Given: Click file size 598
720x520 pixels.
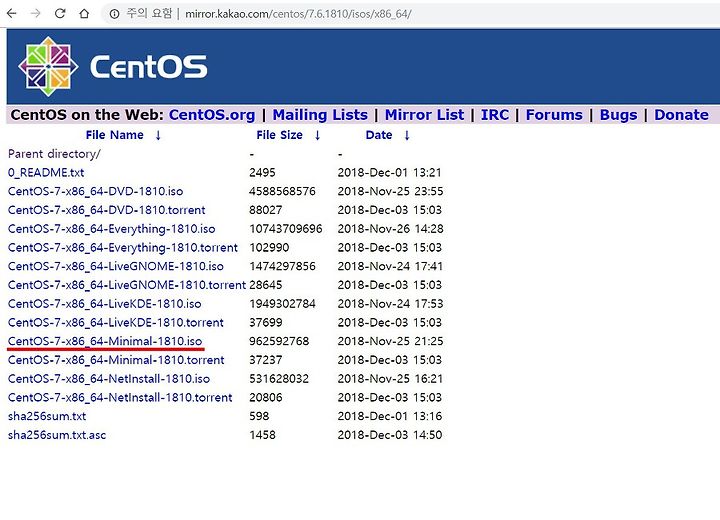Looking at the screenshot, I should [x=259, y=416].
